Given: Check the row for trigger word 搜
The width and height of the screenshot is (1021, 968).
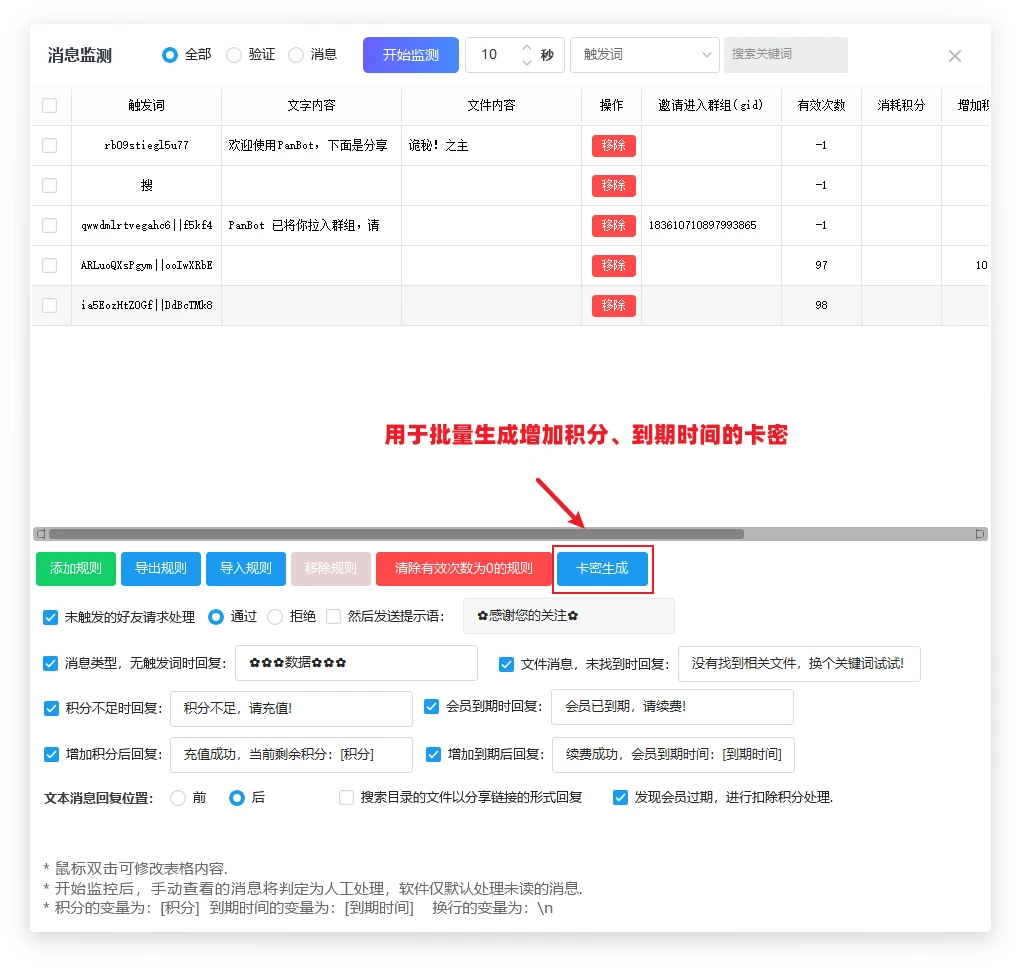Looking at the screenshot, I should [50, 185].
